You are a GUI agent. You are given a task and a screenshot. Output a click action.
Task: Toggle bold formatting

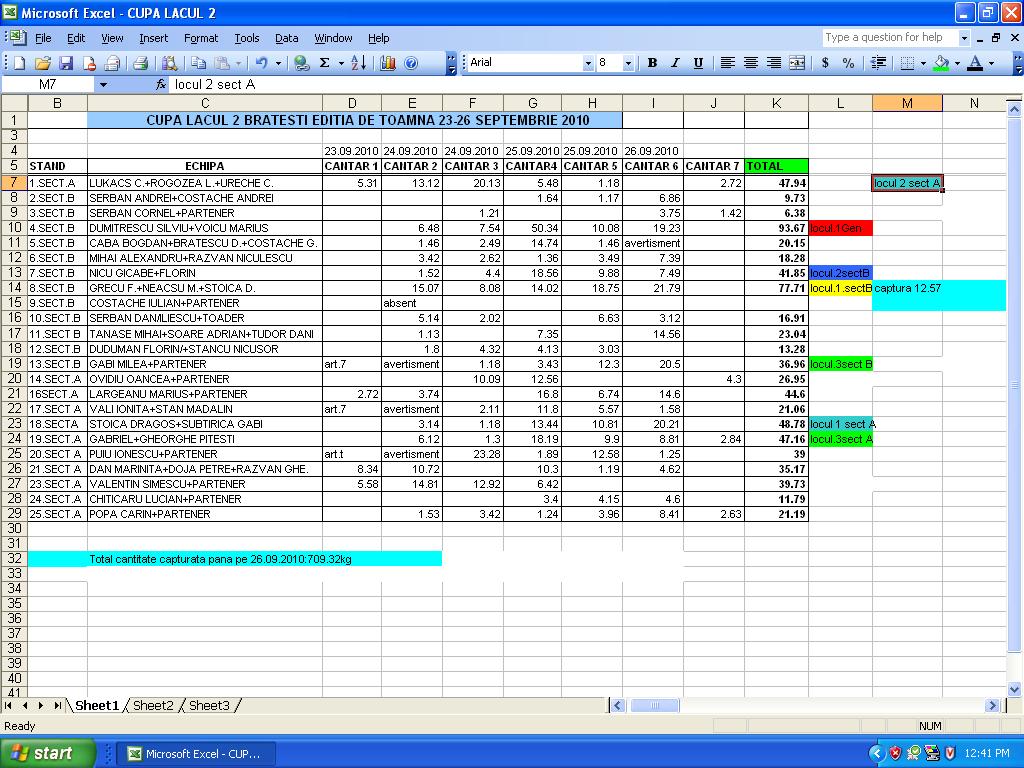click(652, 63)
